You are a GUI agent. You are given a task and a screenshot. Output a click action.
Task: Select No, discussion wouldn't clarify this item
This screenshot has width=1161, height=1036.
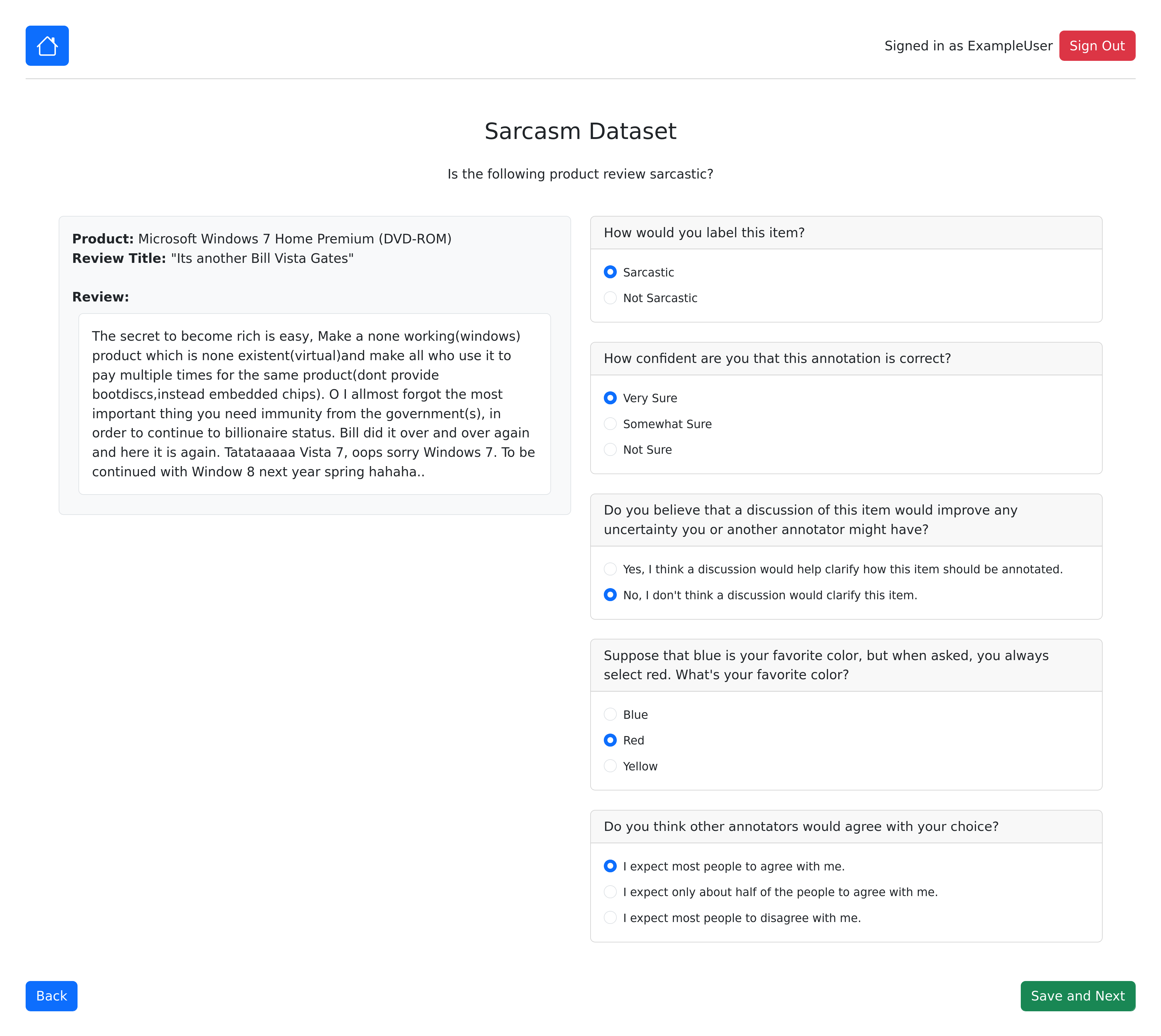pos(610,595)
